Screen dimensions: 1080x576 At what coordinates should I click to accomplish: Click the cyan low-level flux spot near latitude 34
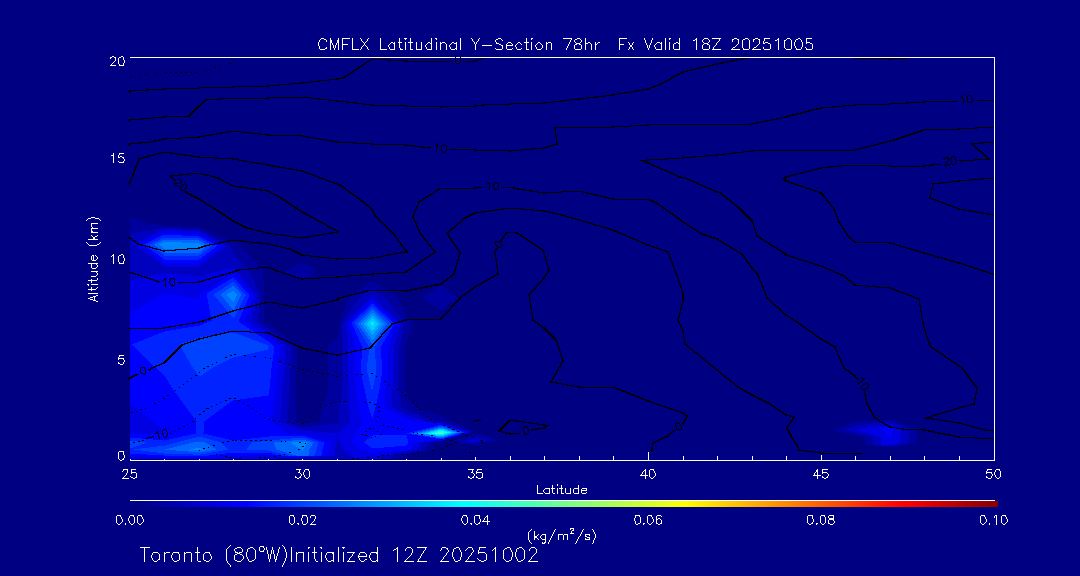click(x=440, y=432)
